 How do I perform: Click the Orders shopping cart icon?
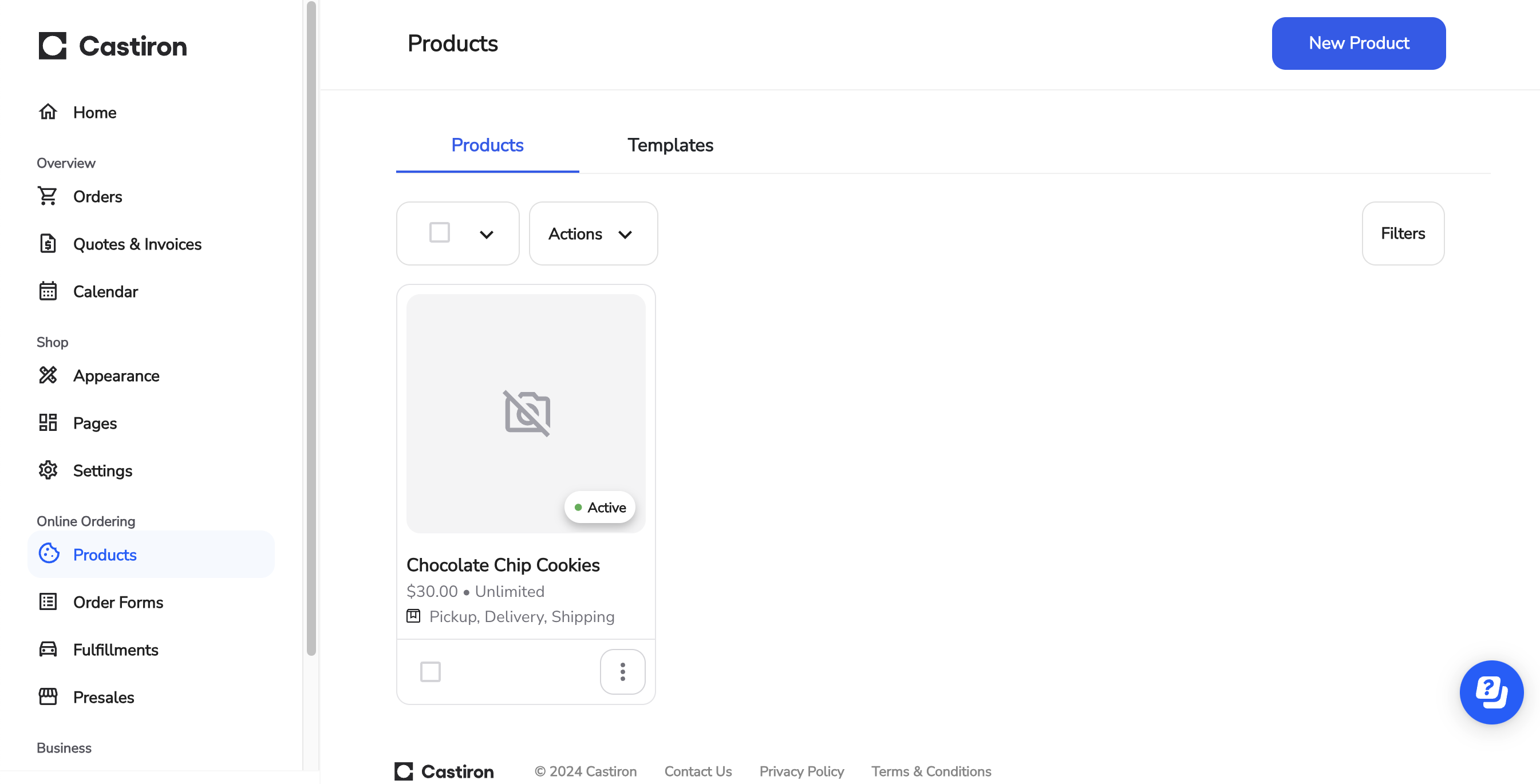(x=48, y=196)
